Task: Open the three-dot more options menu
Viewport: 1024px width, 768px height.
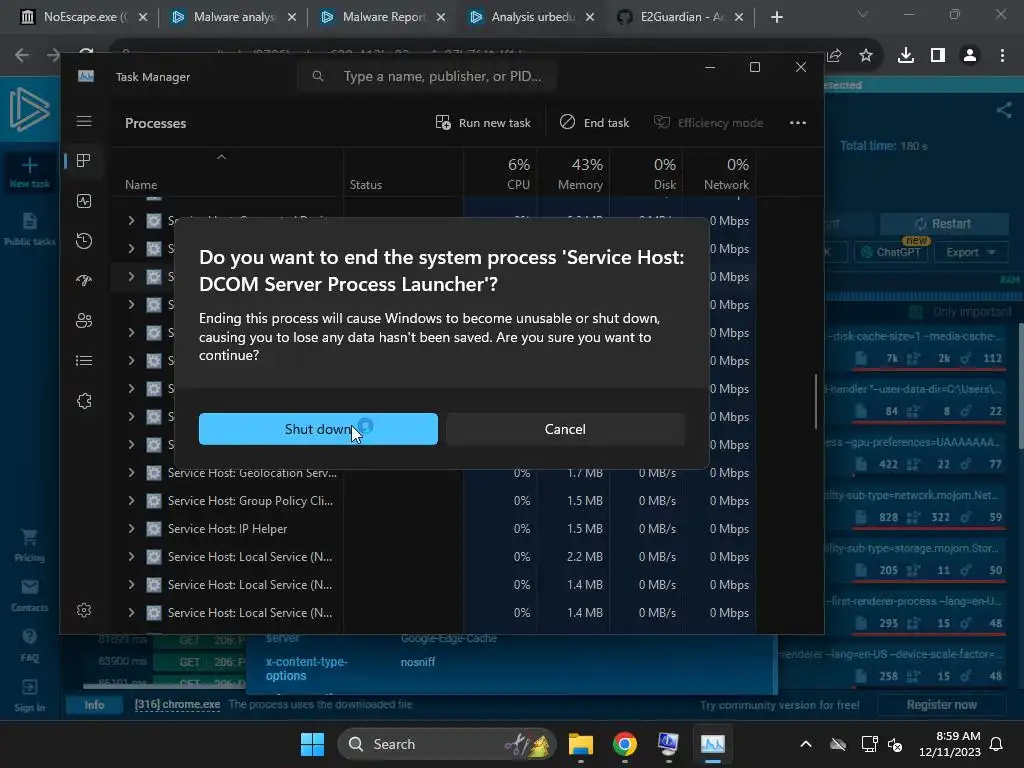Action: coord(797,123)
